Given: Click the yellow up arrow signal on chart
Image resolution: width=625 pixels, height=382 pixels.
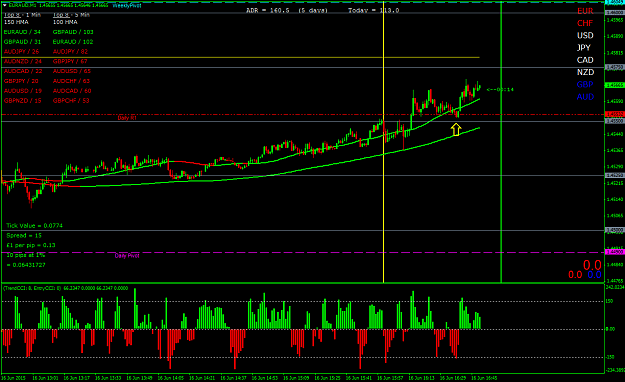Looking at the screenshot, I should click(456, 130).
